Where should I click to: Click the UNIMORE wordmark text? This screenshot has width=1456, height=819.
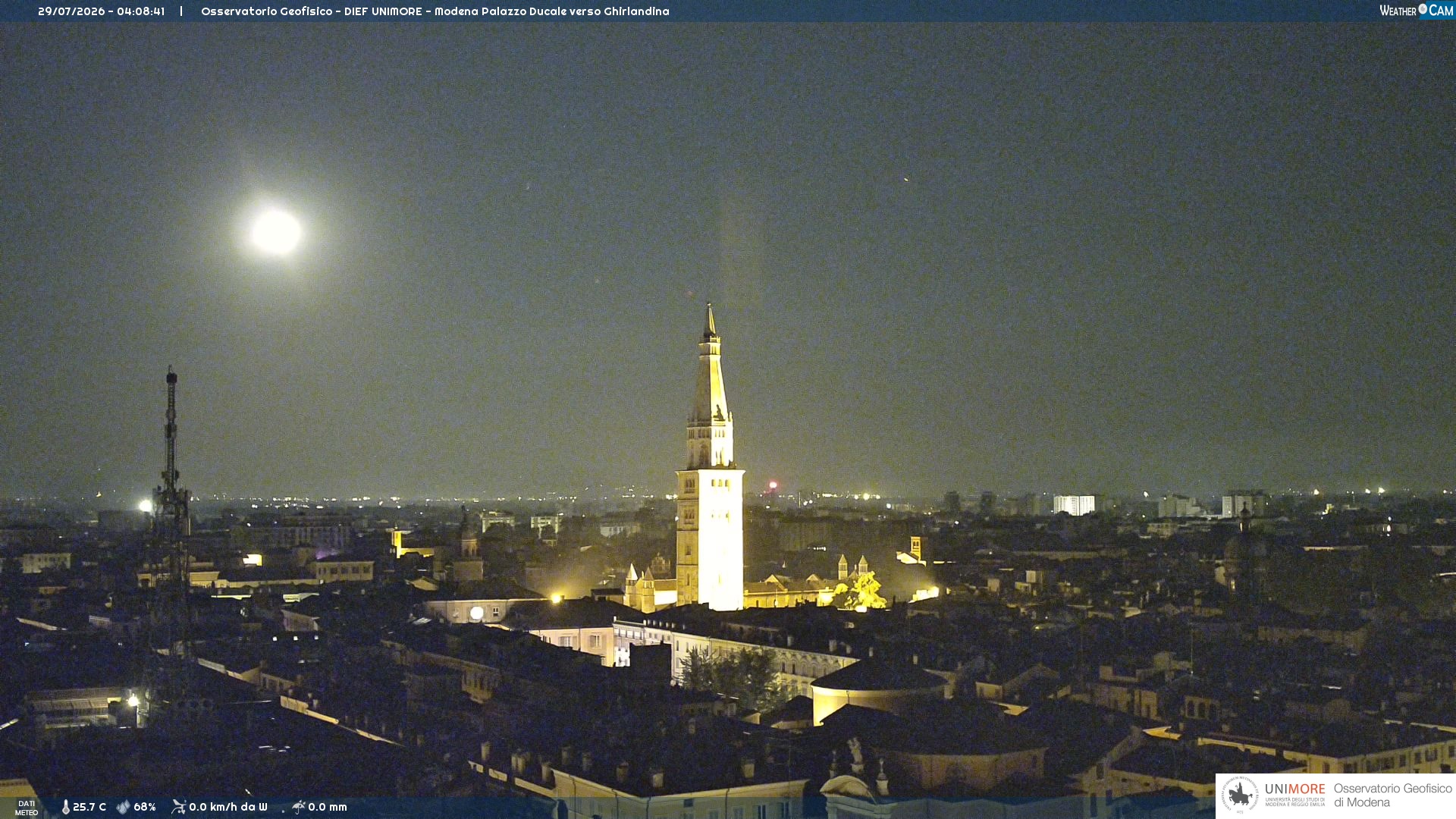click(x=1294, y=789)
